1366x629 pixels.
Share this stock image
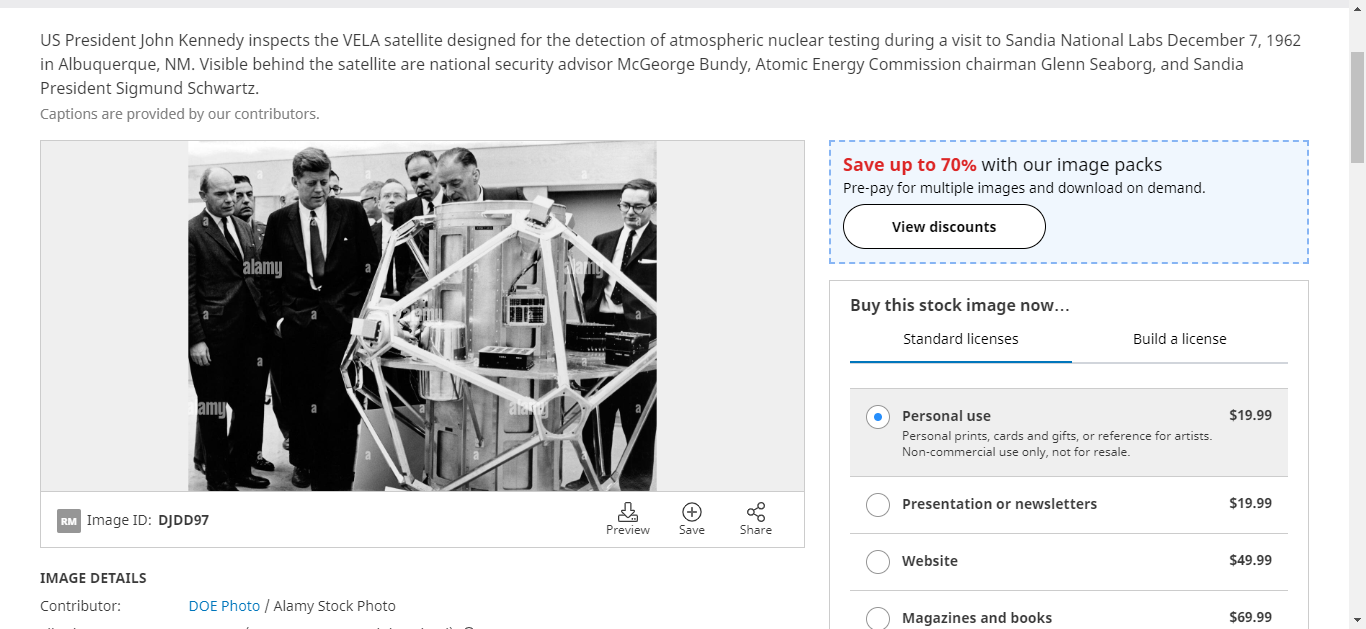[756, 519]
